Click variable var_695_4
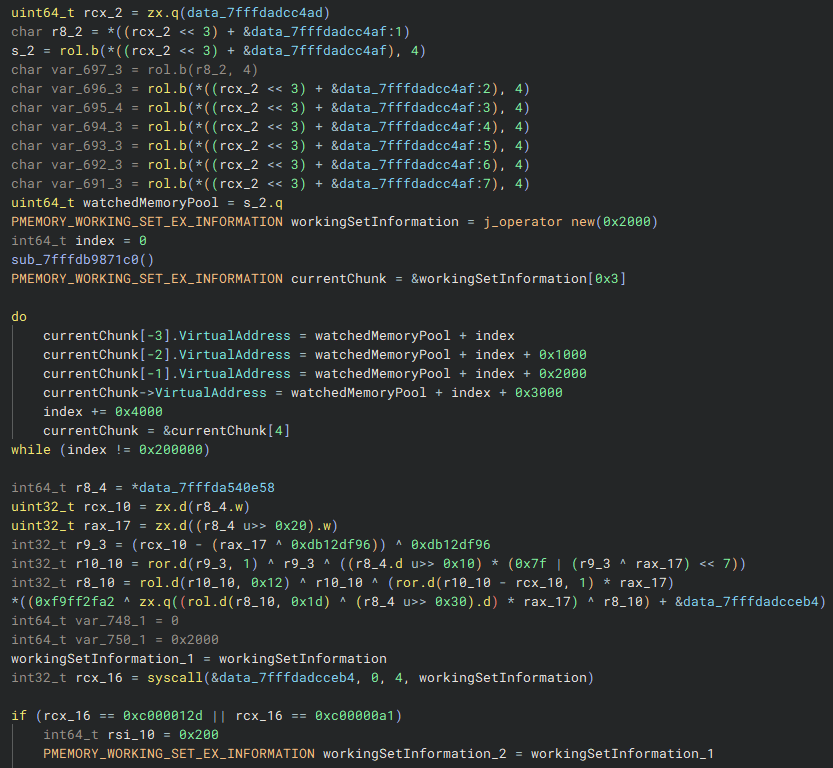Image resolution: width=833 pixels, height=768 pixels. click(x=87, y=108)
